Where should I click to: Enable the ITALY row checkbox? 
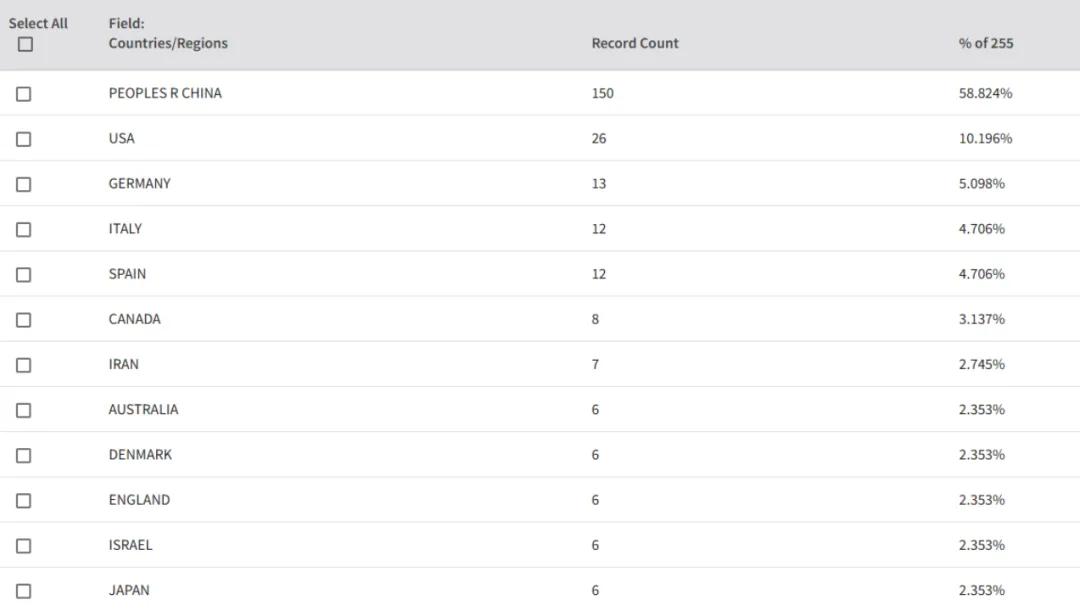click(23, 229)
